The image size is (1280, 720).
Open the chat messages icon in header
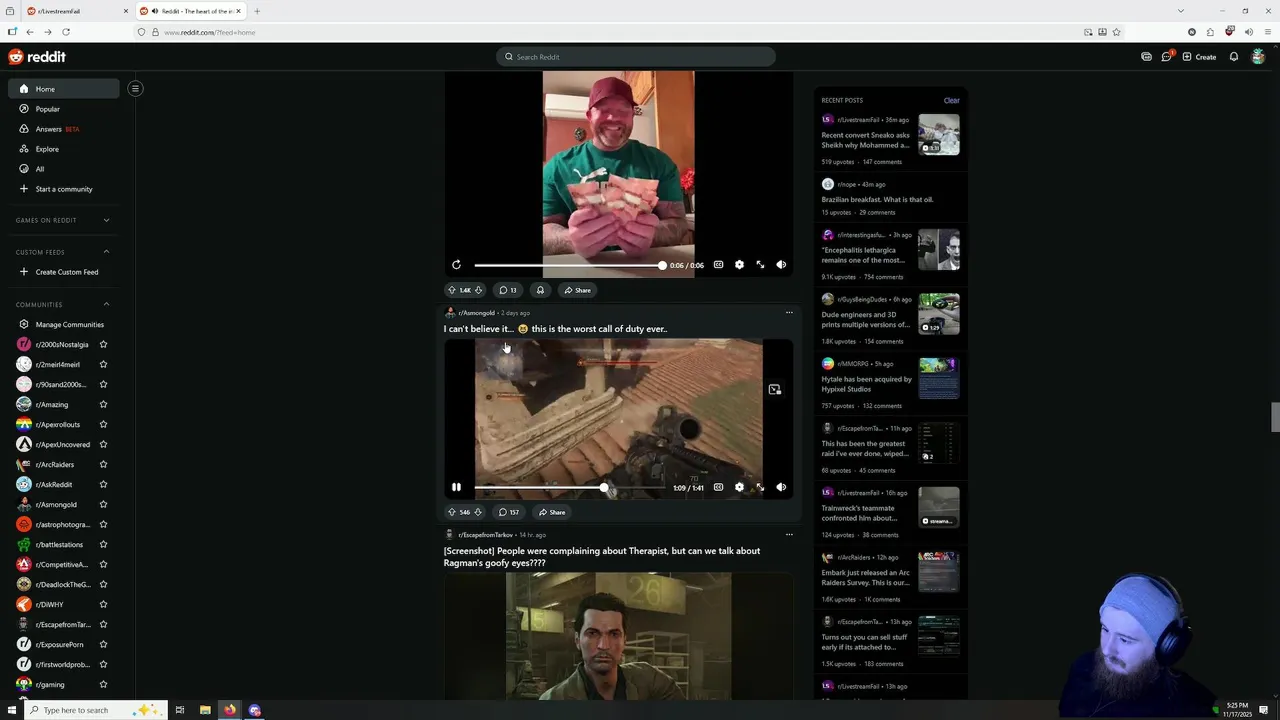coord(1166,57)
